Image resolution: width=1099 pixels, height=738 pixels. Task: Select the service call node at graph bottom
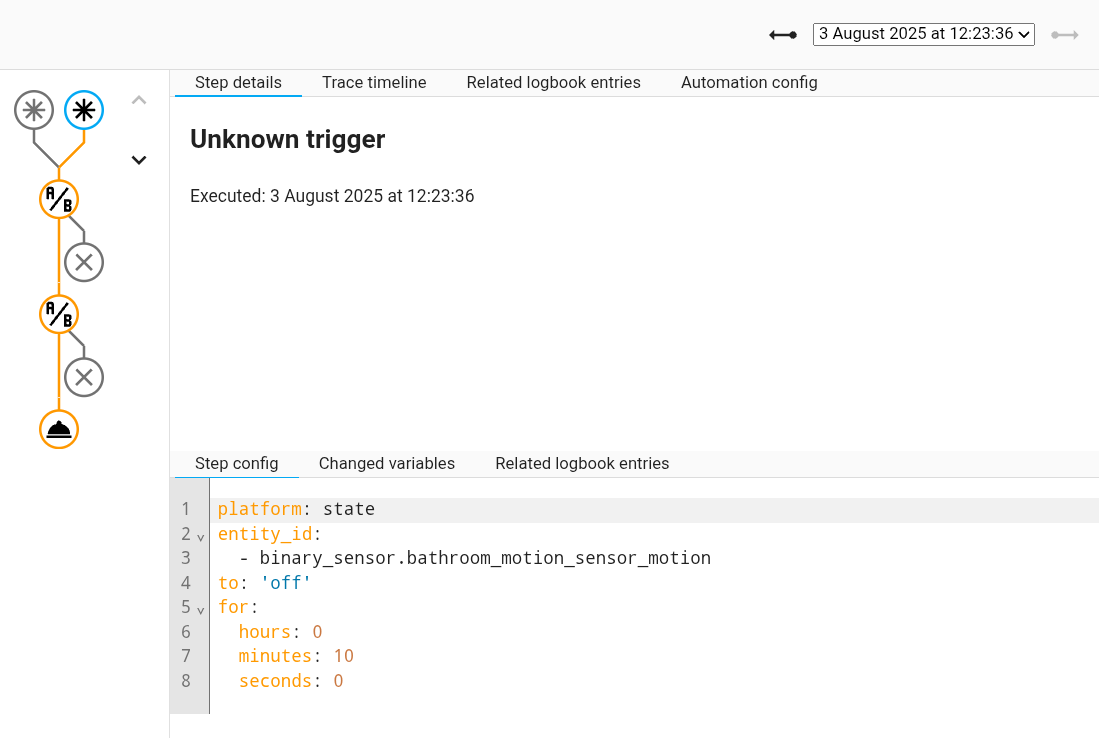58,429
